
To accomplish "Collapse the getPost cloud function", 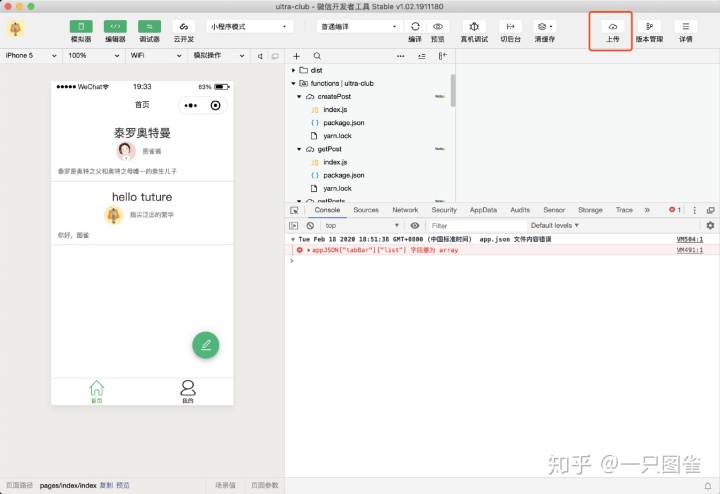I will pyautogui.click(x=299, y=149).
